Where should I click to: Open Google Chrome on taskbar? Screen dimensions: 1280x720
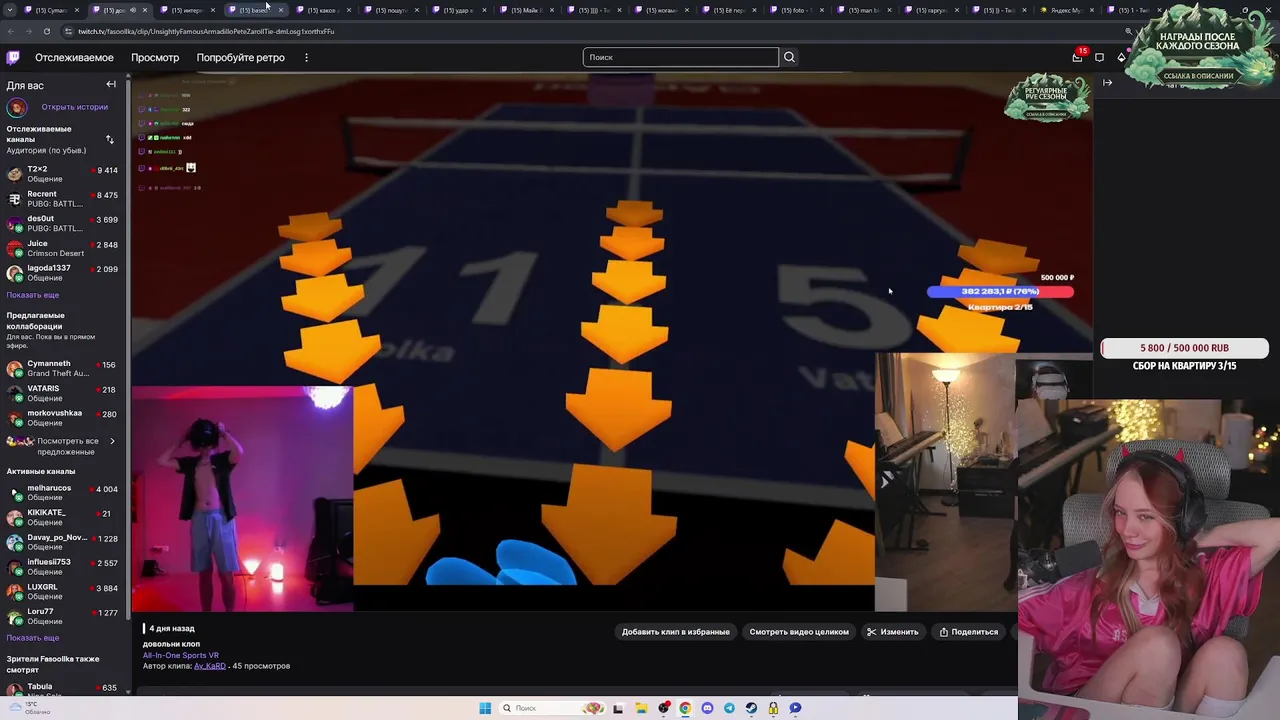click(685, 708)
